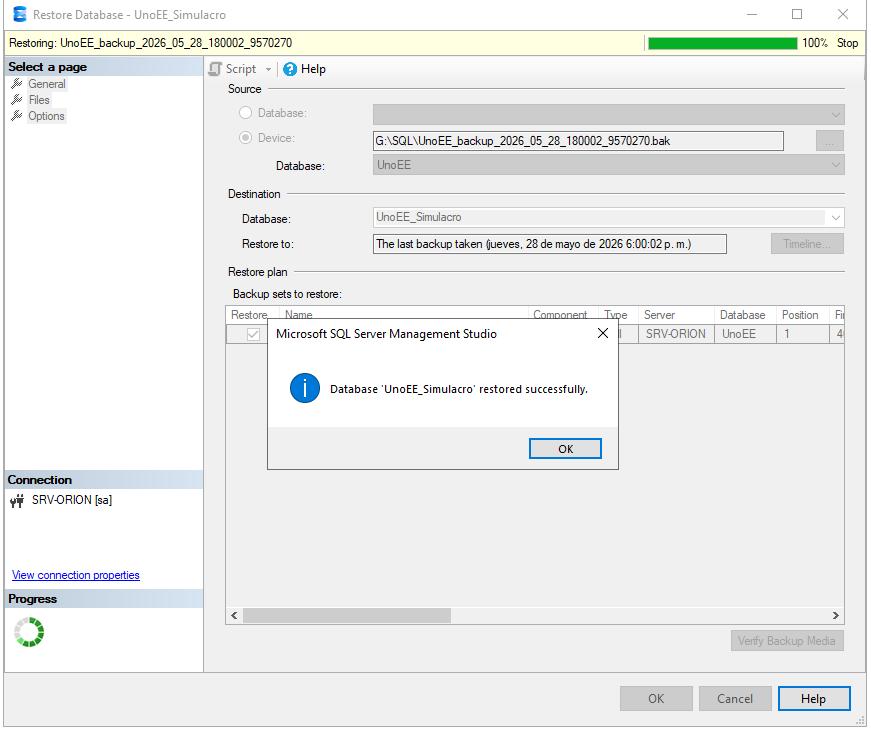Expand the Script dropdown arrow
Screen dimensions: 871x729
tap(268, 69)
